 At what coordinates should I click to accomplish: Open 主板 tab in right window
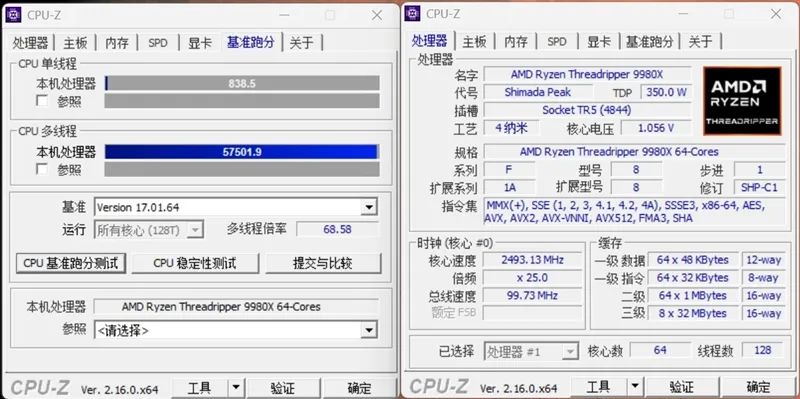[474, 41]
